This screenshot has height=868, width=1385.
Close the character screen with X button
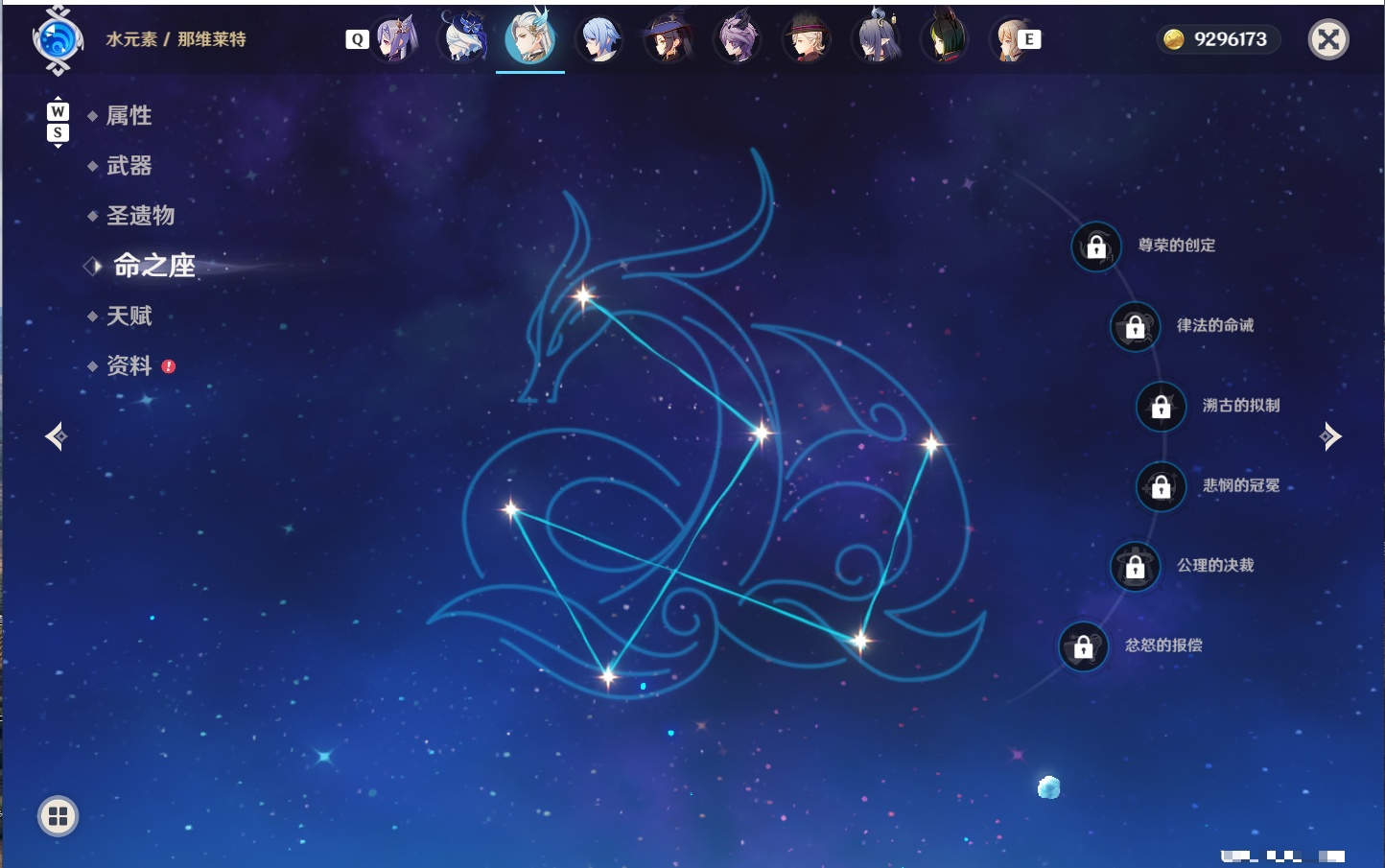pyautogui.click(x=1328, y=39)
